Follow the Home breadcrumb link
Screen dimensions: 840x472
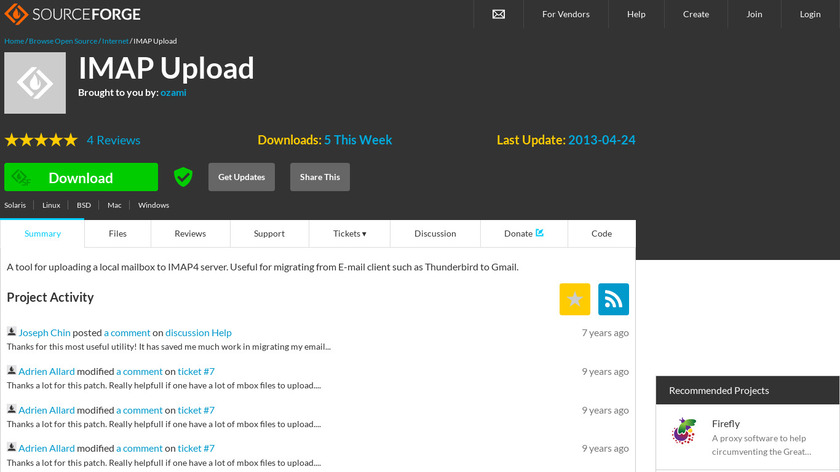click(14, 41)
